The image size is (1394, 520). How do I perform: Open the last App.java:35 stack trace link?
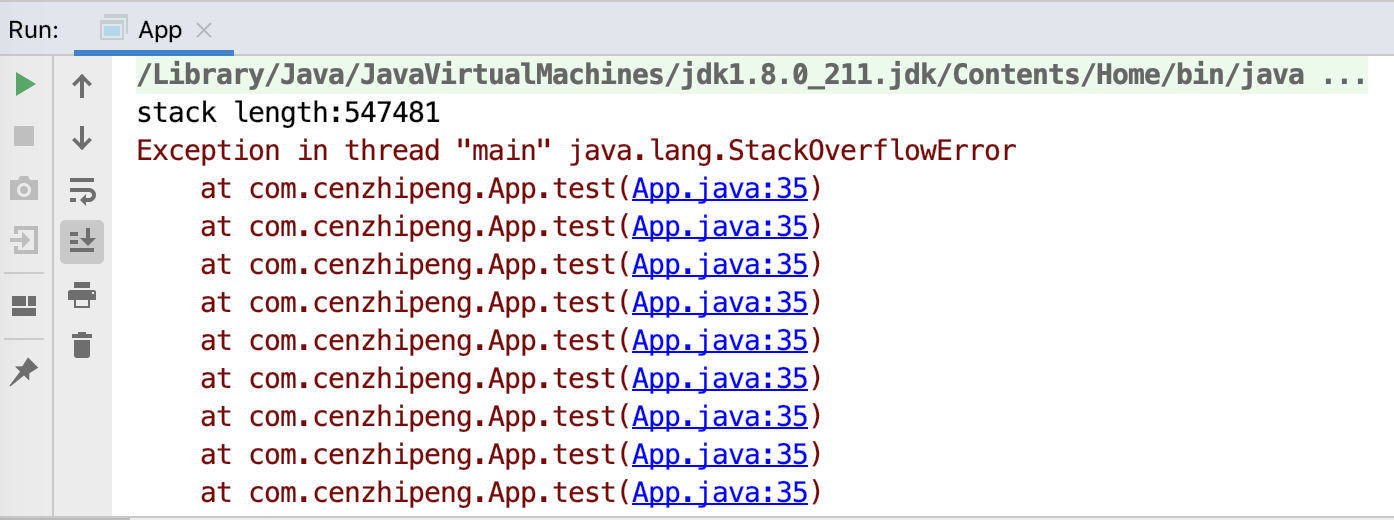tap(719, 493)
